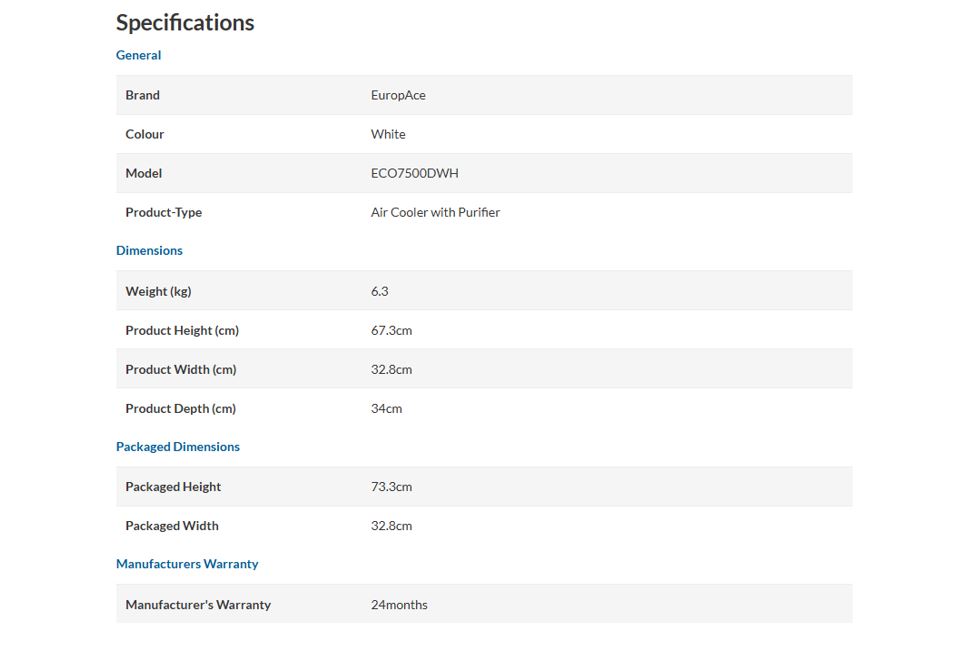Click the Packaged Dimensions heading
Image resolution: width=969 pixels, height=667 pixels.
pos(177,446)
